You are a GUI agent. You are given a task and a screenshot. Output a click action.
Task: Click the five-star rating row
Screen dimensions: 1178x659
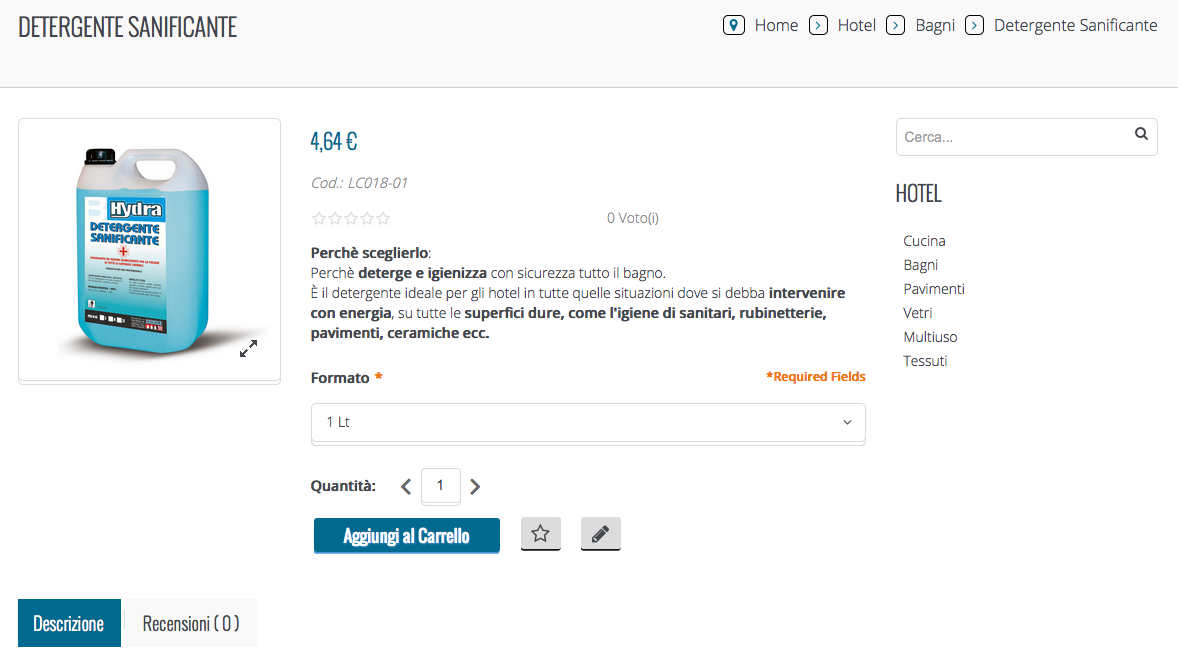point(351,218)
